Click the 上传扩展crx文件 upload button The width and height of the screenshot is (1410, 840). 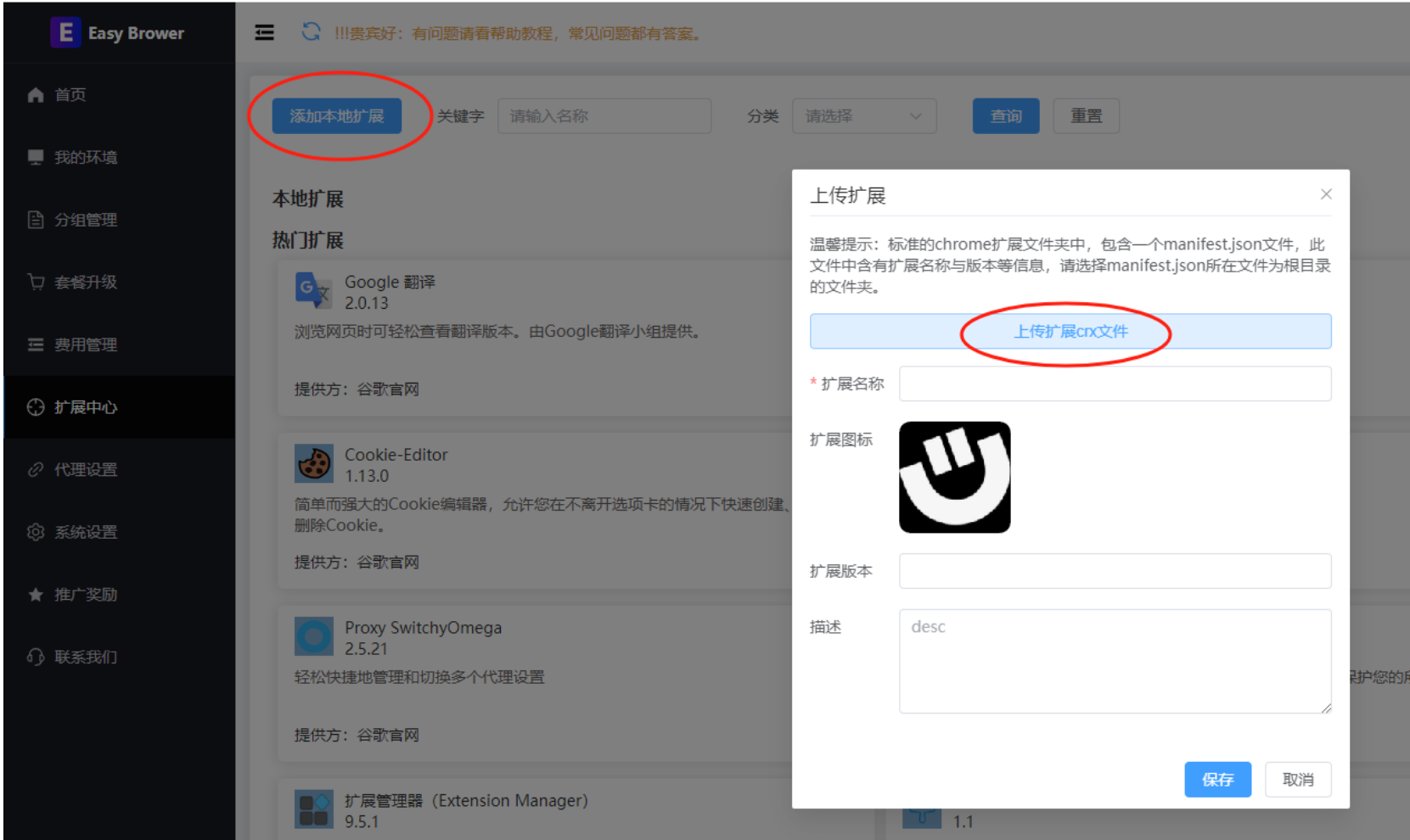(1070, 331)
